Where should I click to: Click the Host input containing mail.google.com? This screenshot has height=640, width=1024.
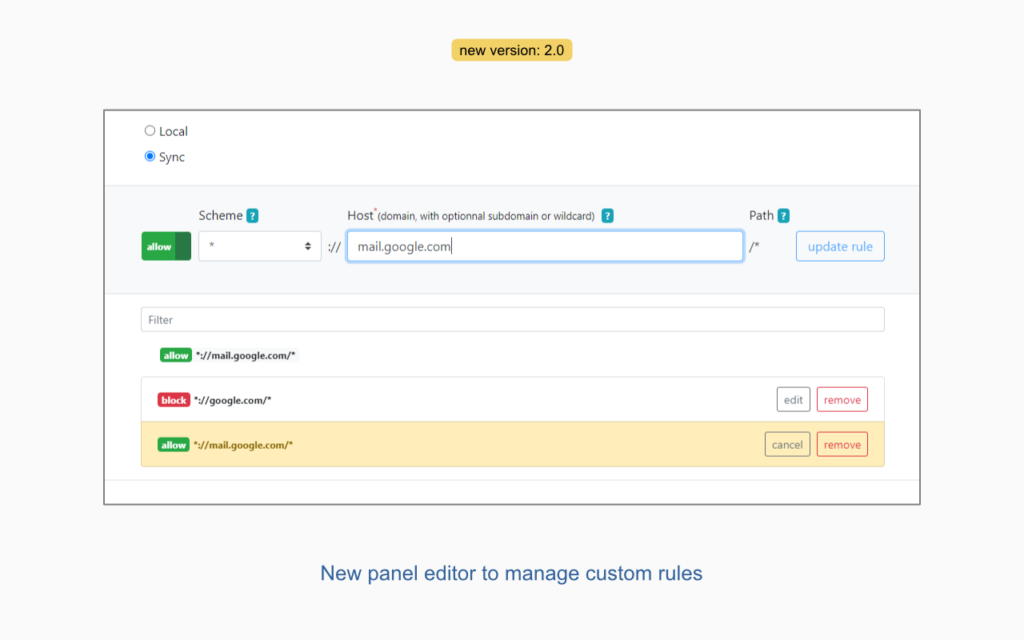(544, 247)
